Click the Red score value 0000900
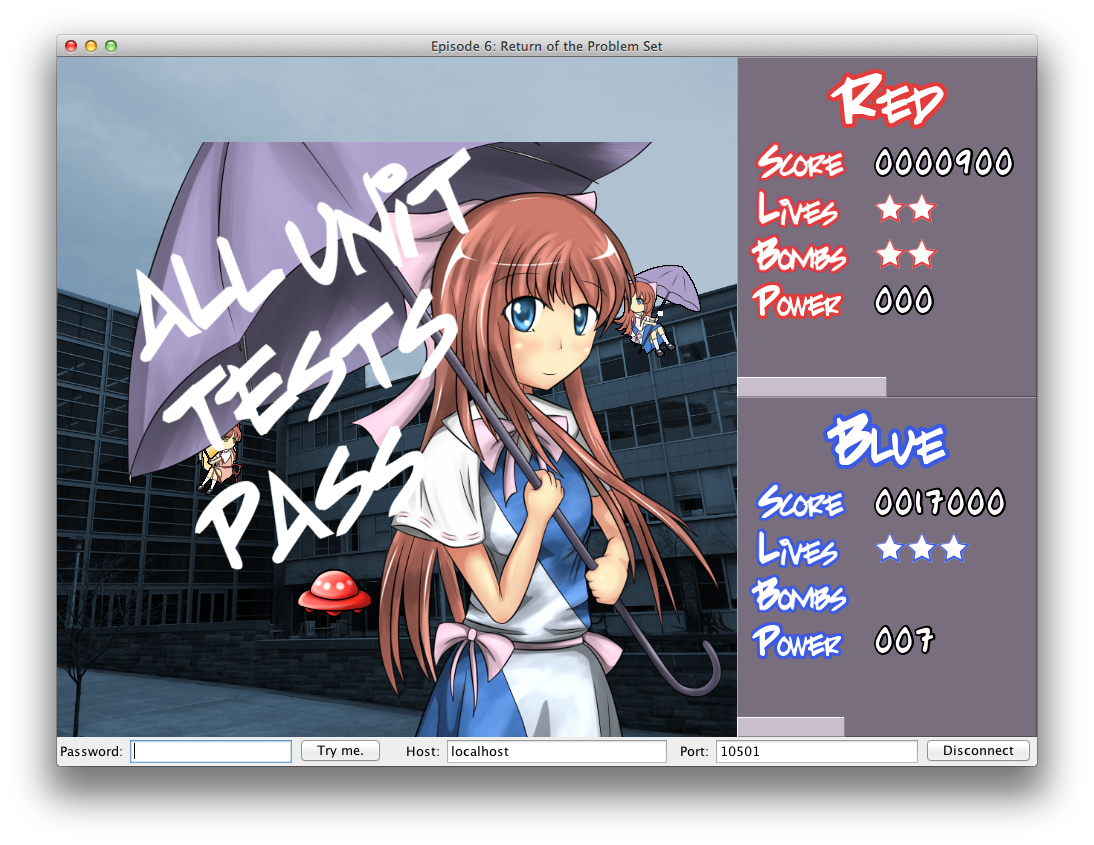 943,162
